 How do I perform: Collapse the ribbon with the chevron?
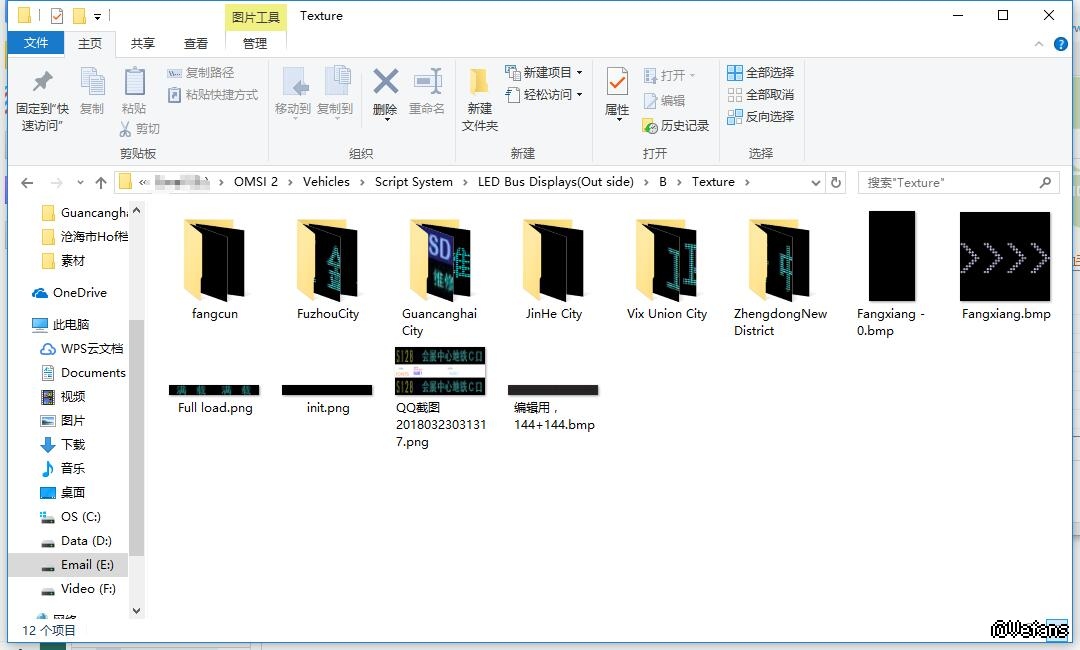click(1039, 44)
